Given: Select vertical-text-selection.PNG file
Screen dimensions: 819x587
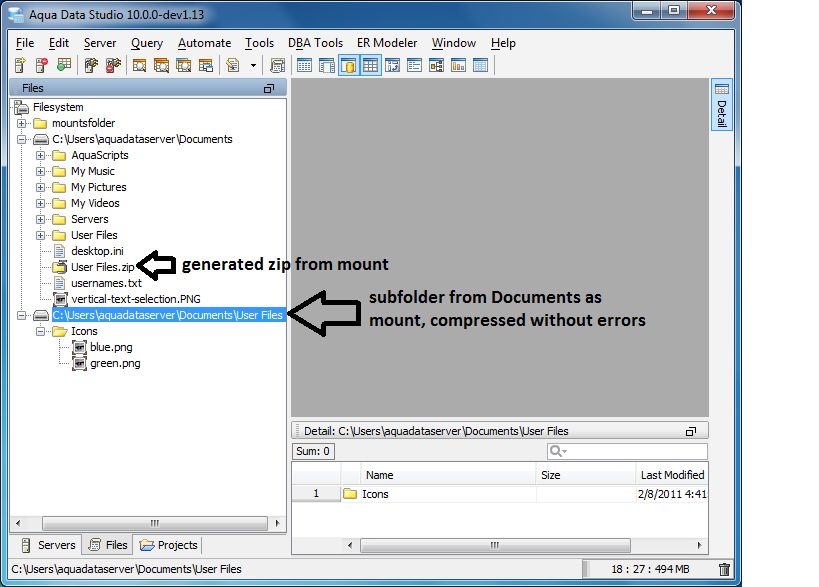Looking at the screenshot, I should click(136, 299).
